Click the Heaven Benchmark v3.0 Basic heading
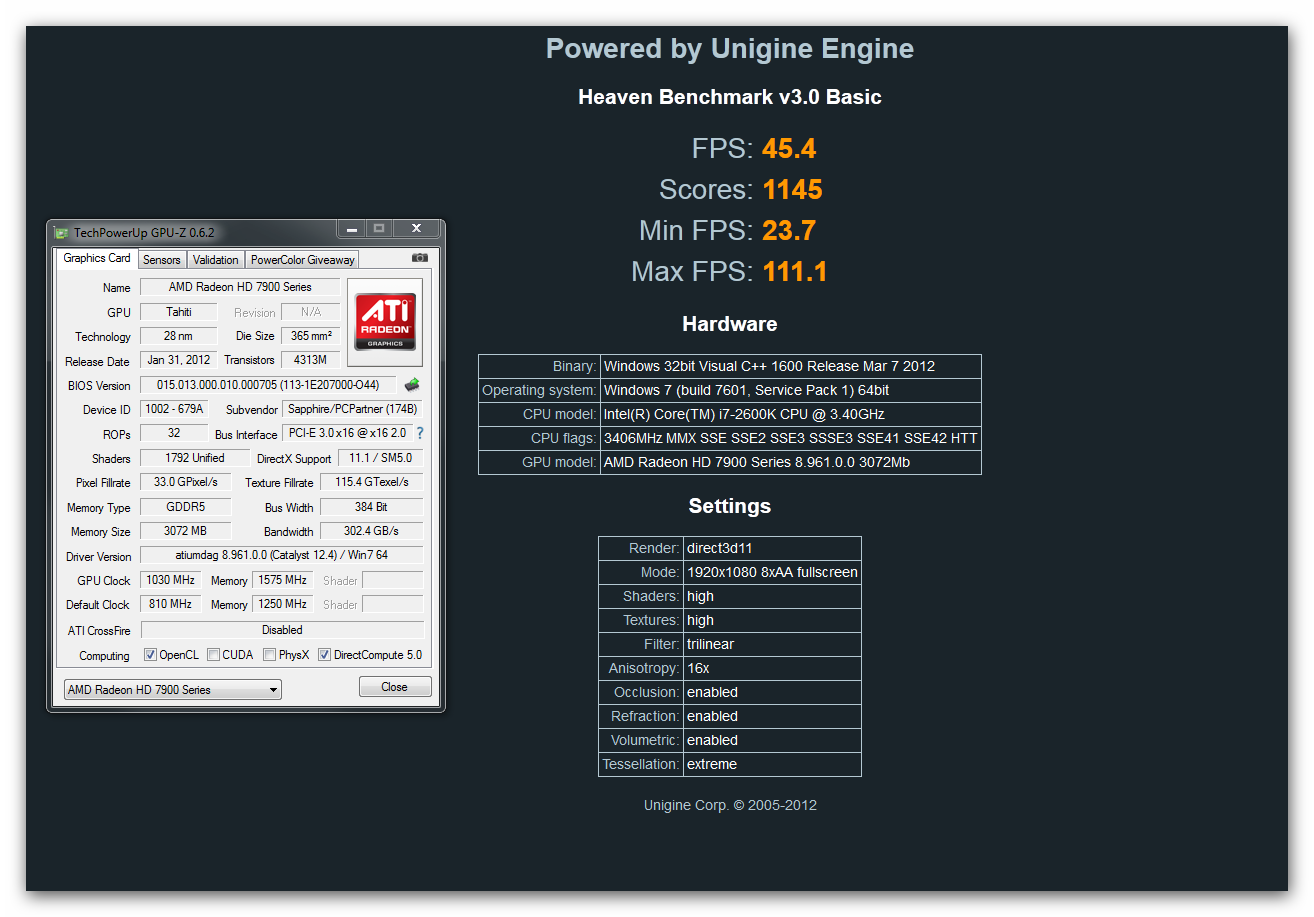 click(x=730, y=97)
